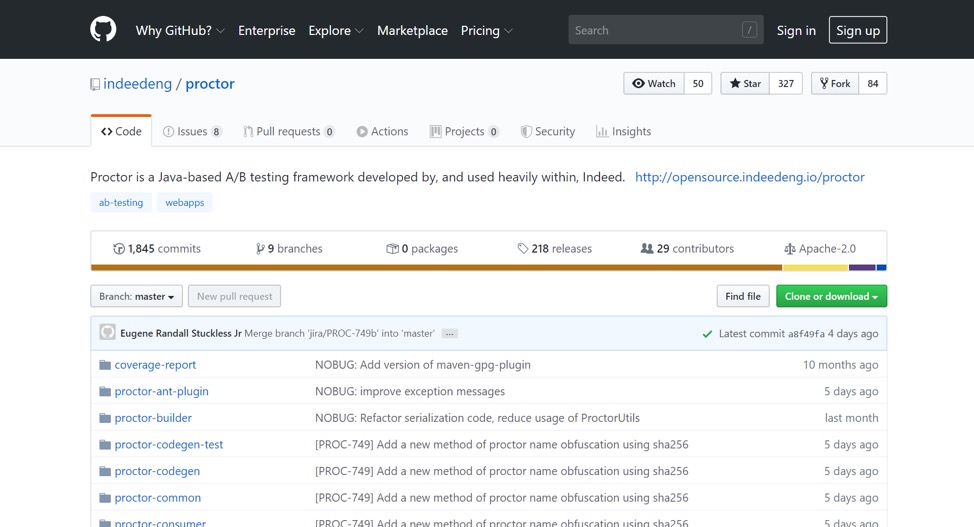Open the Clone or download dropdown
Image resolution: width=974 pixels, height=527 pixels.
point(831,296)
